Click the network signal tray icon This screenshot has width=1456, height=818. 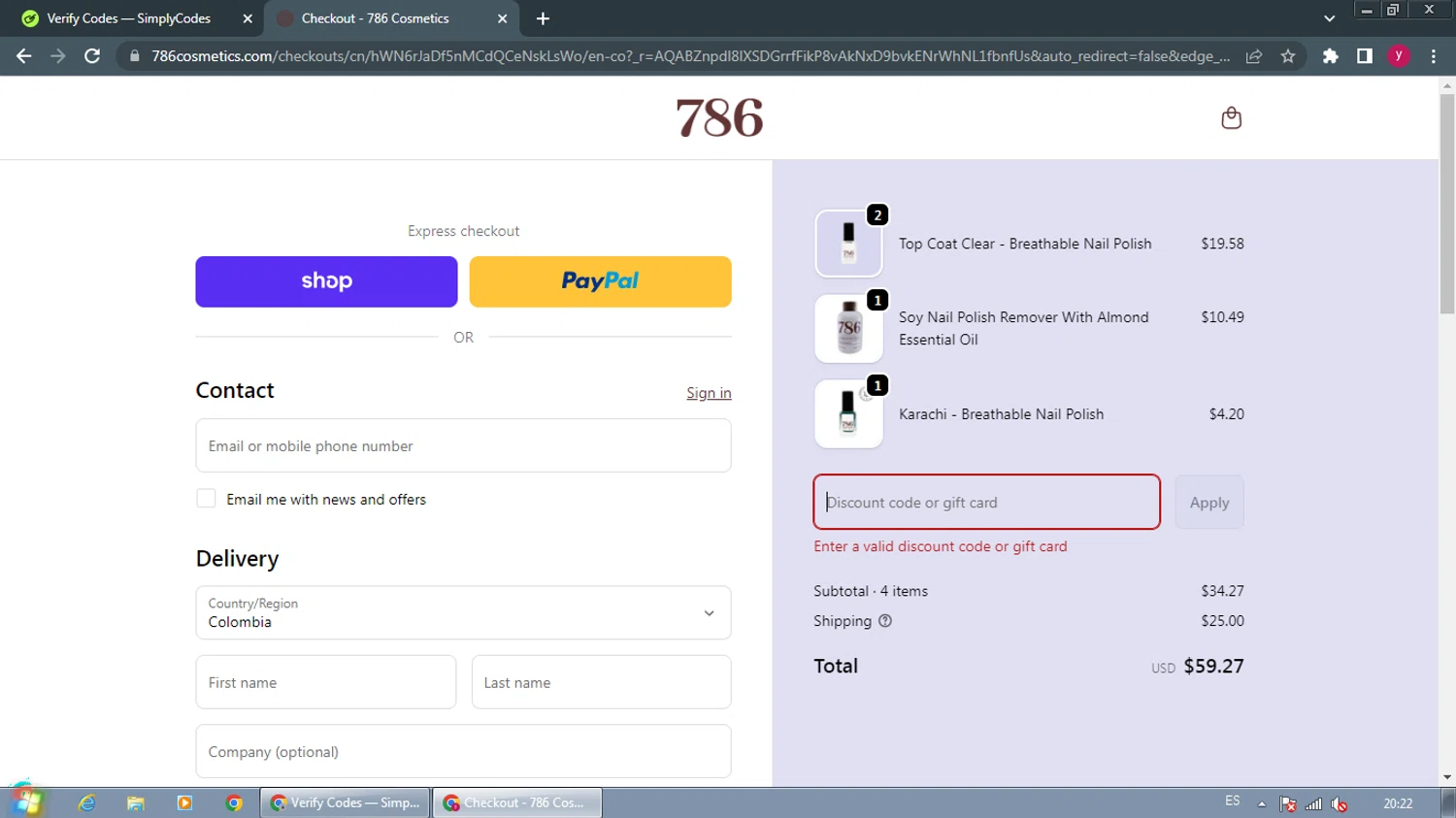pos(1314,803)
